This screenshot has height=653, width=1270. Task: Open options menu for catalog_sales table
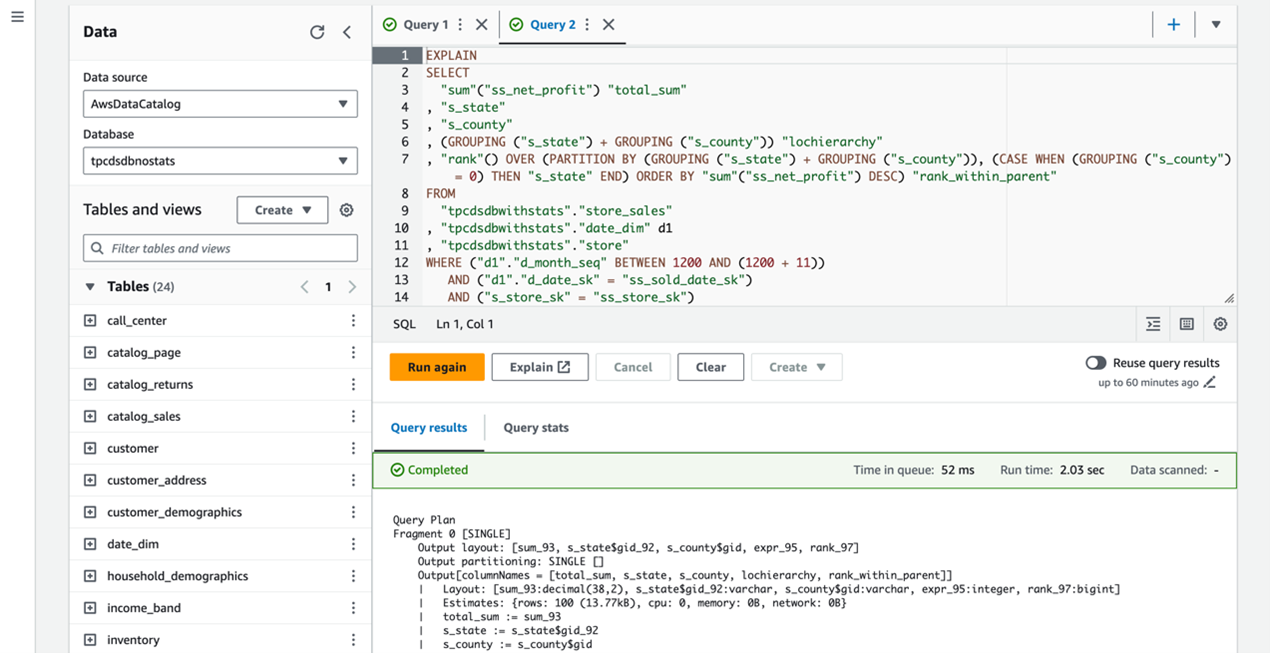coord(353,416)
